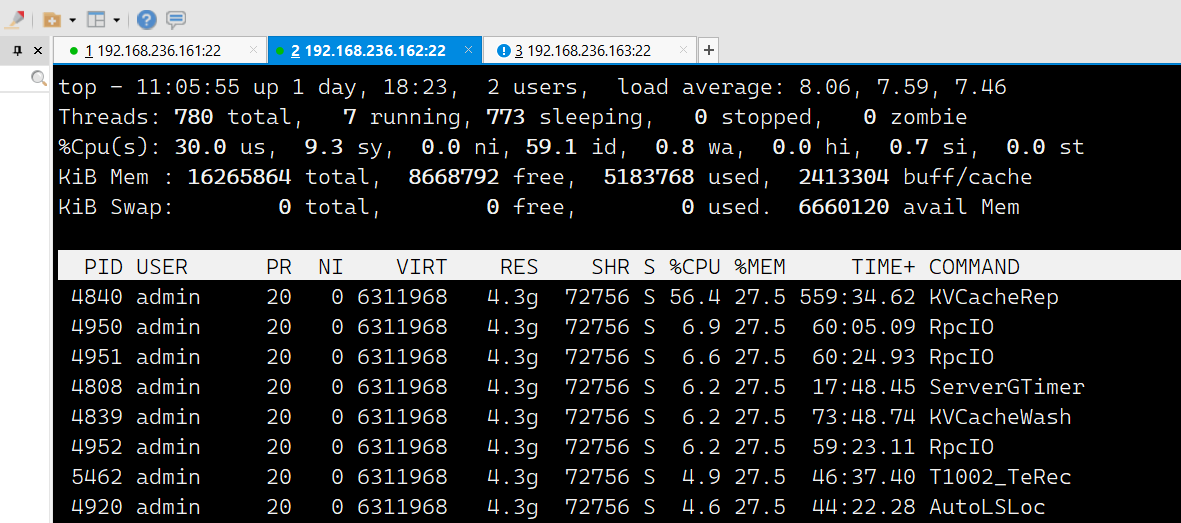The image size is (1181, 523).
Task: Click PID 4951 in process list
Action: coord(96,356)
